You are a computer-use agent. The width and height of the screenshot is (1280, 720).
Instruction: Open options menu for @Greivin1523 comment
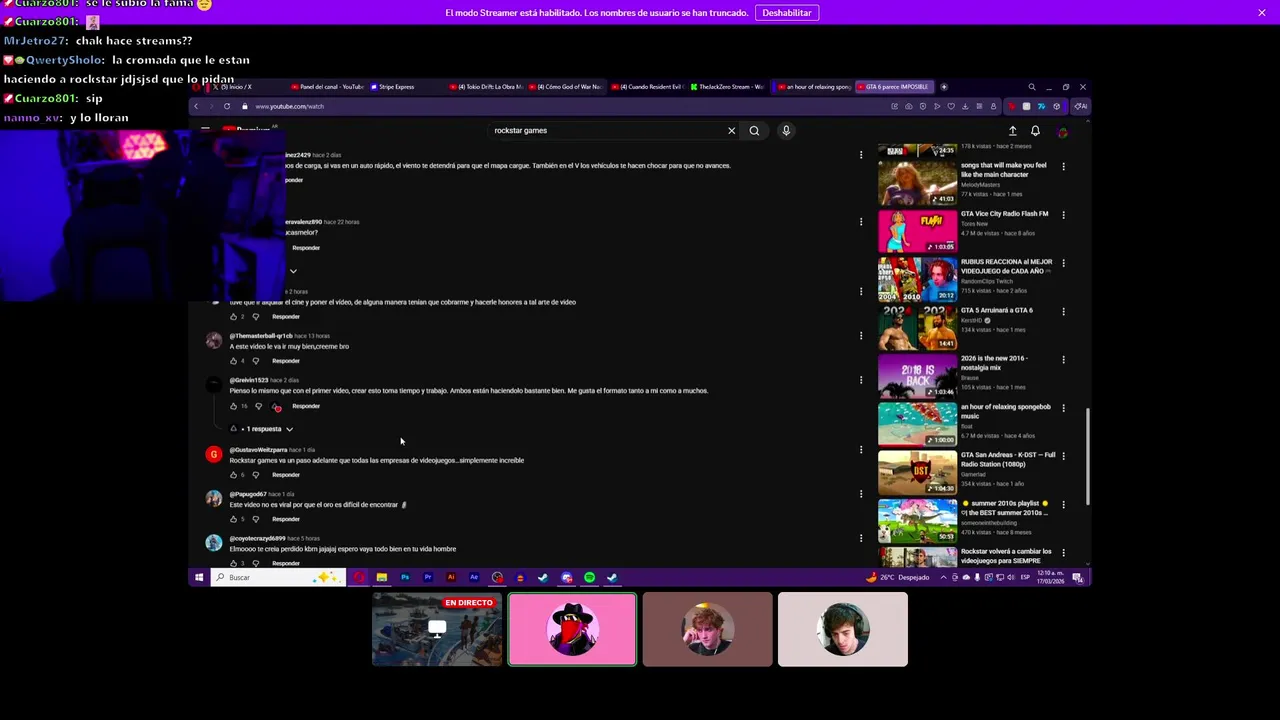(x=861, y=380)
